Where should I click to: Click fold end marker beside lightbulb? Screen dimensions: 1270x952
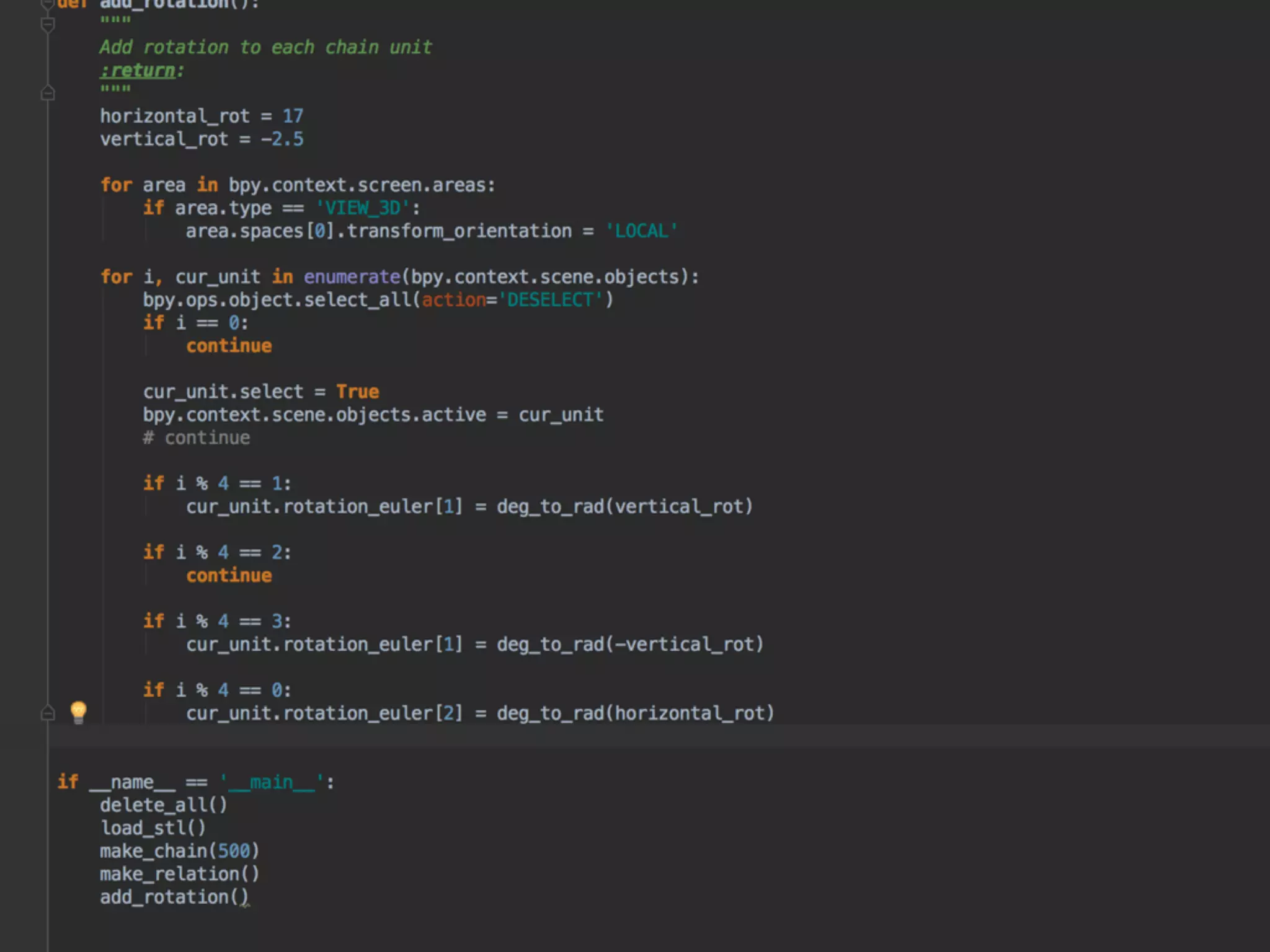[x=48, y=713]
